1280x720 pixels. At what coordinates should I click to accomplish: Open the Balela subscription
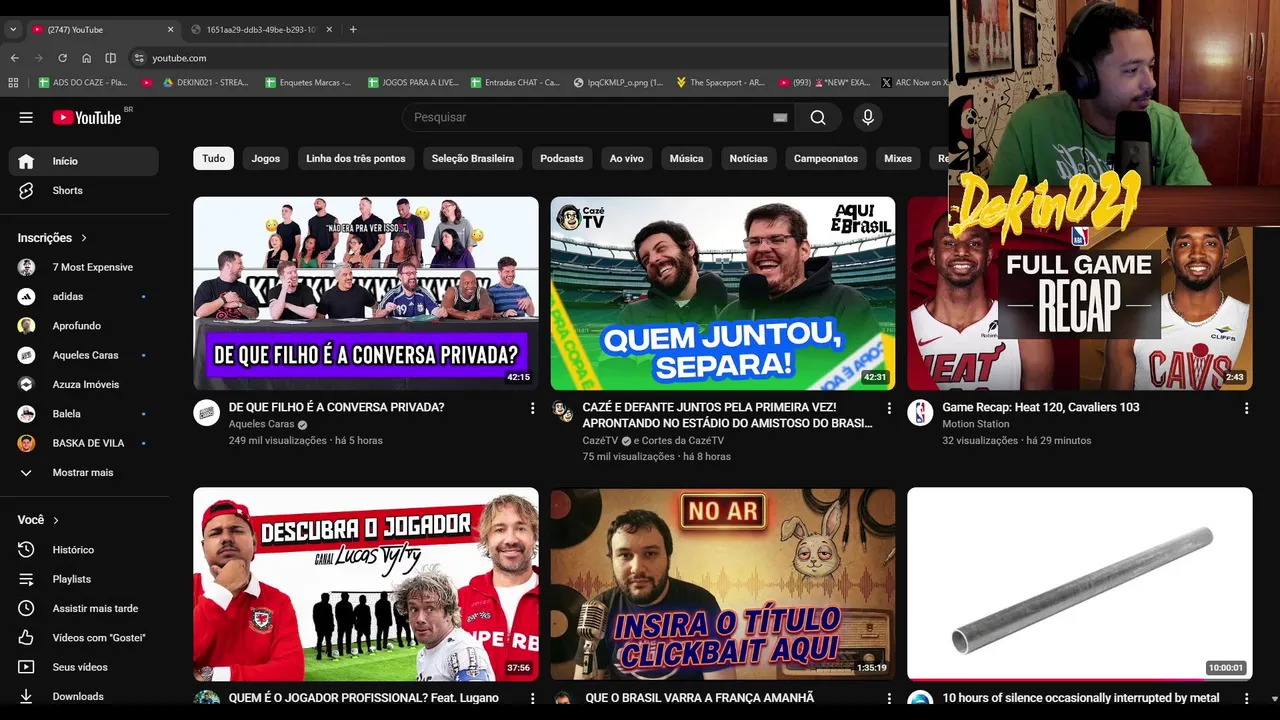click(x=84, y=413)
